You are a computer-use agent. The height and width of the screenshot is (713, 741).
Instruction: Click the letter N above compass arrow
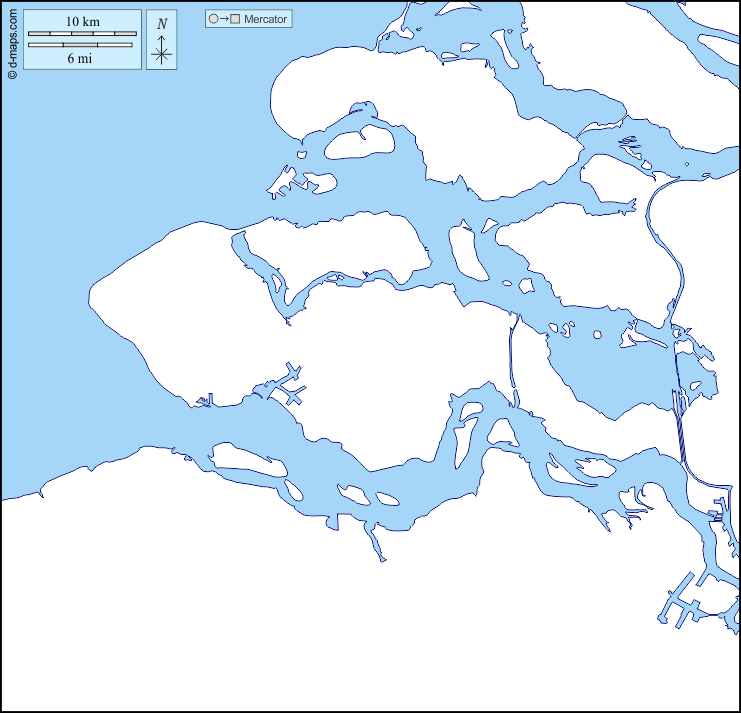tap(161, 24)
